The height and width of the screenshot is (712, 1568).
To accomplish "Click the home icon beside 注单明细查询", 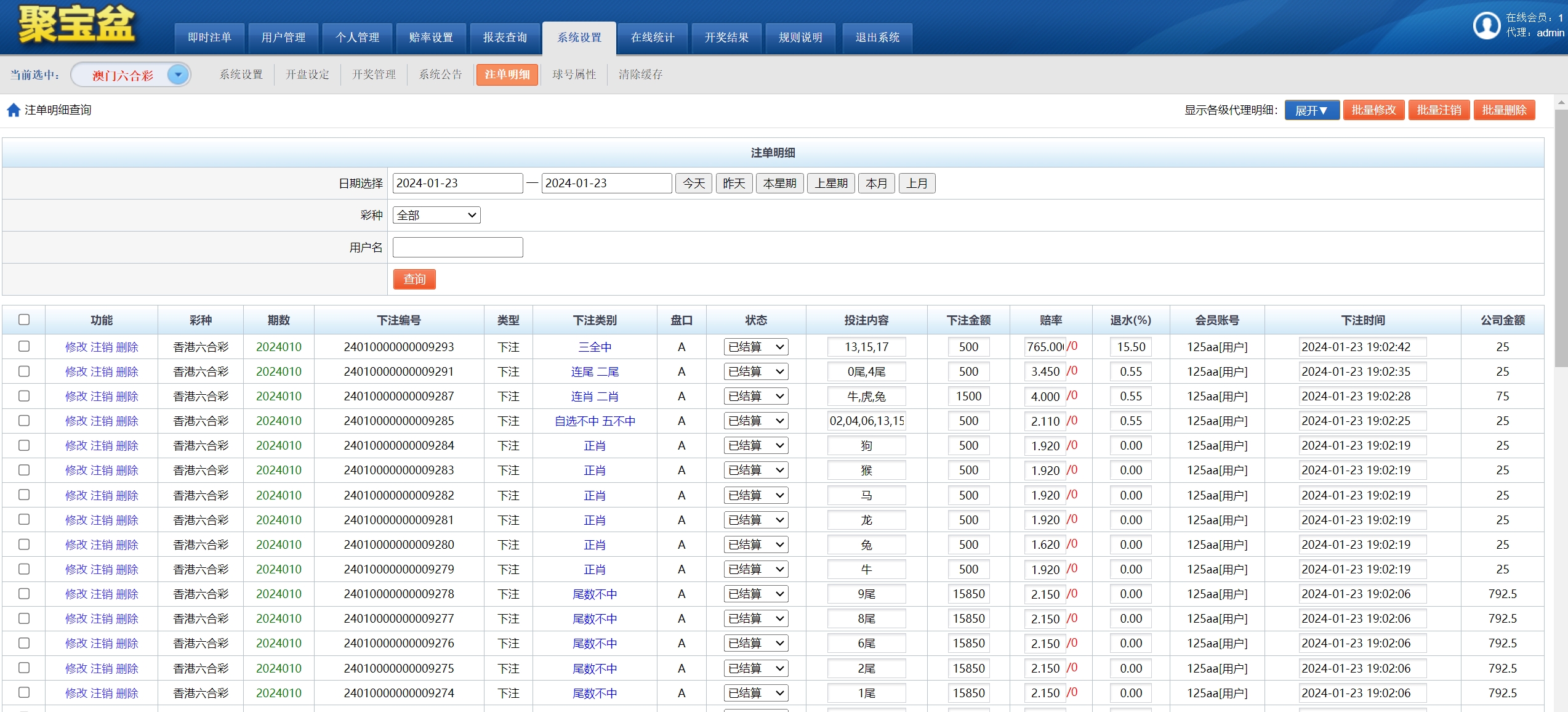I will [x=14, y=110].
